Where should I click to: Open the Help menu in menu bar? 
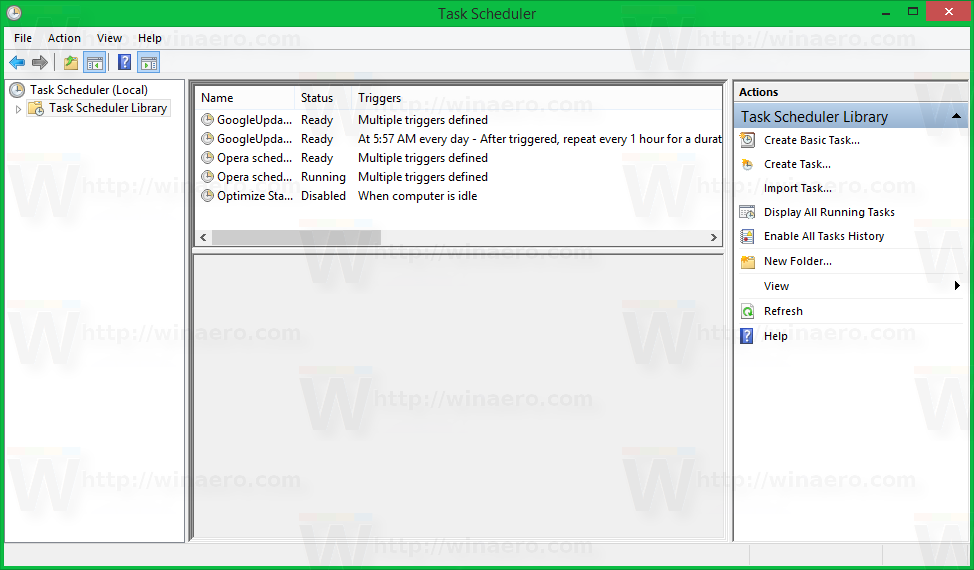click(150, 38)
